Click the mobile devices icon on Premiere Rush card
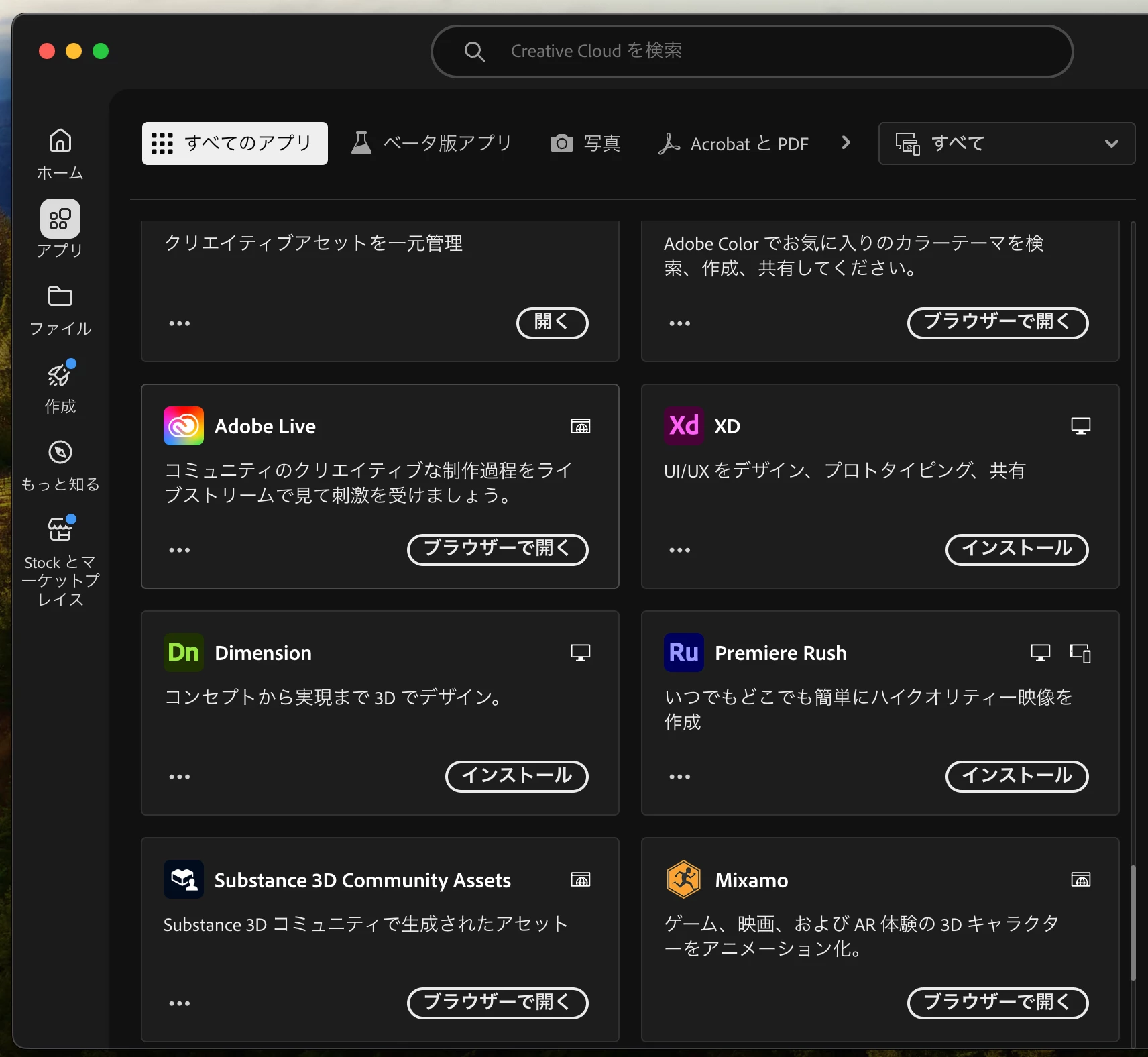The image size is (1148, 1057). 1080,653
